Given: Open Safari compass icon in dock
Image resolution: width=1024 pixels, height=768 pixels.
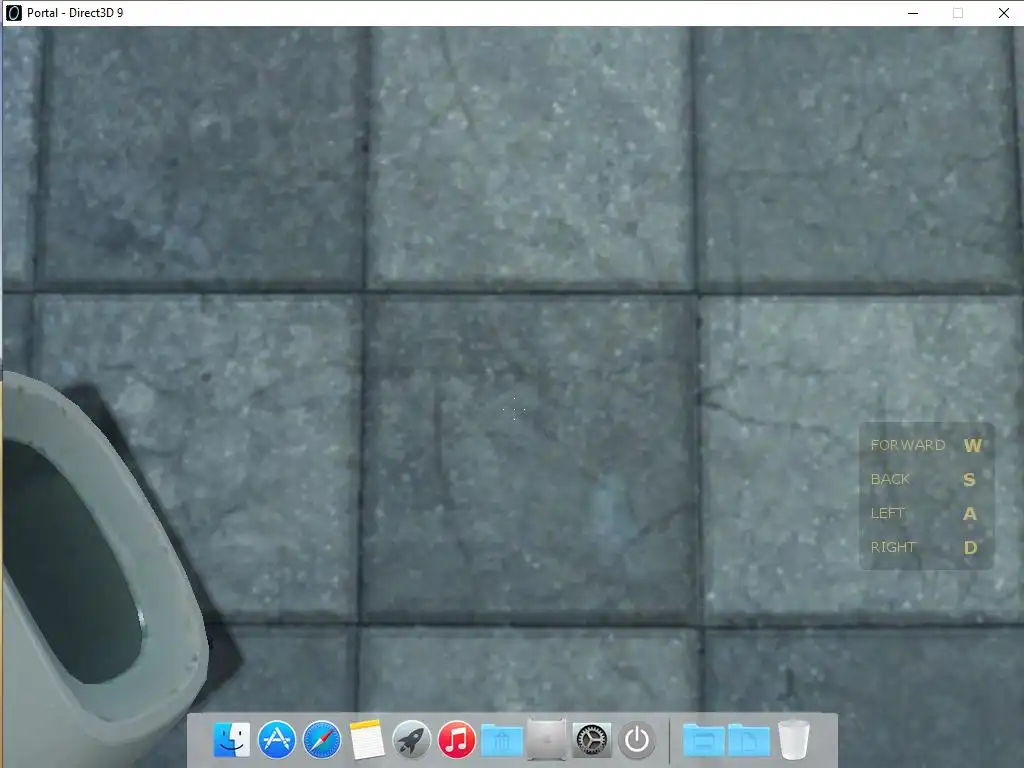Looking at the screenshot, I should point(322,740).
